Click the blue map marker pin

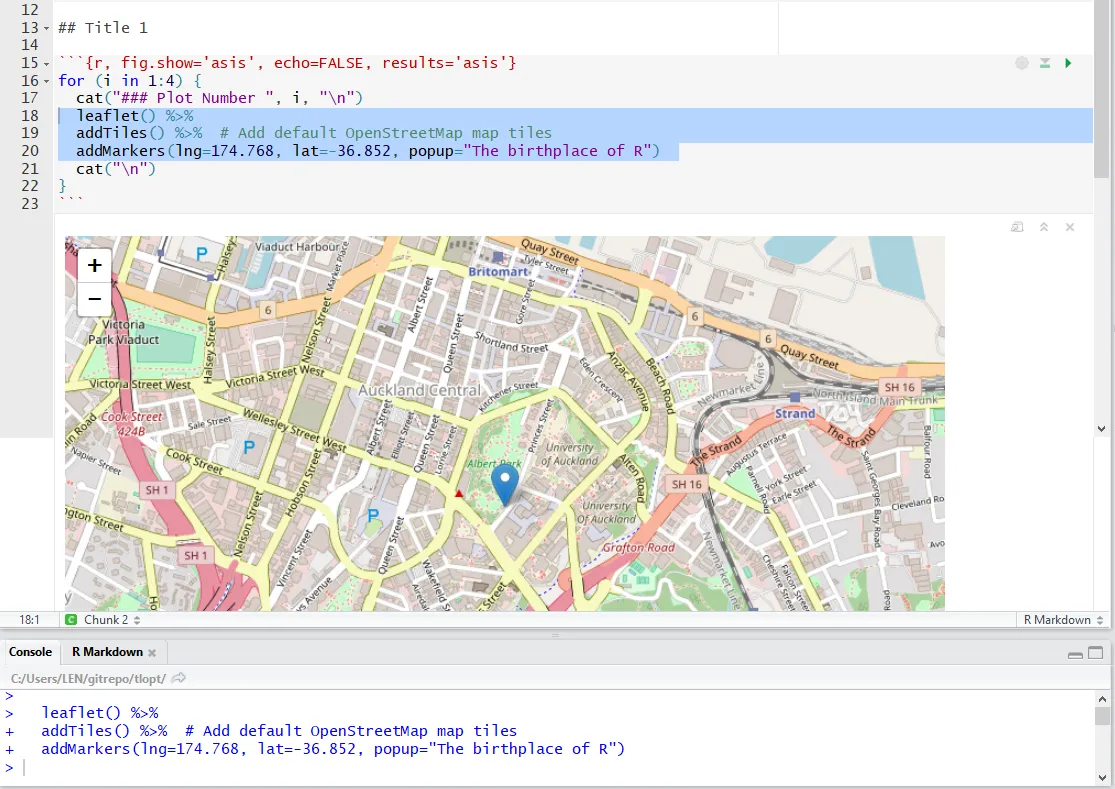point(505,483)
